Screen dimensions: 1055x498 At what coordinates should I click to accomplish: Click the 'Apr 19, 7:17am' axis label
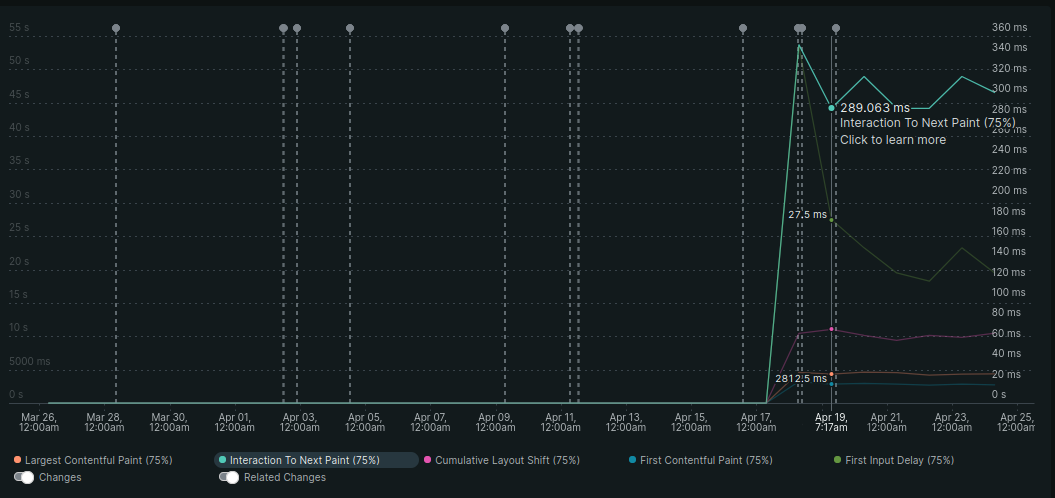coord(832,422)
